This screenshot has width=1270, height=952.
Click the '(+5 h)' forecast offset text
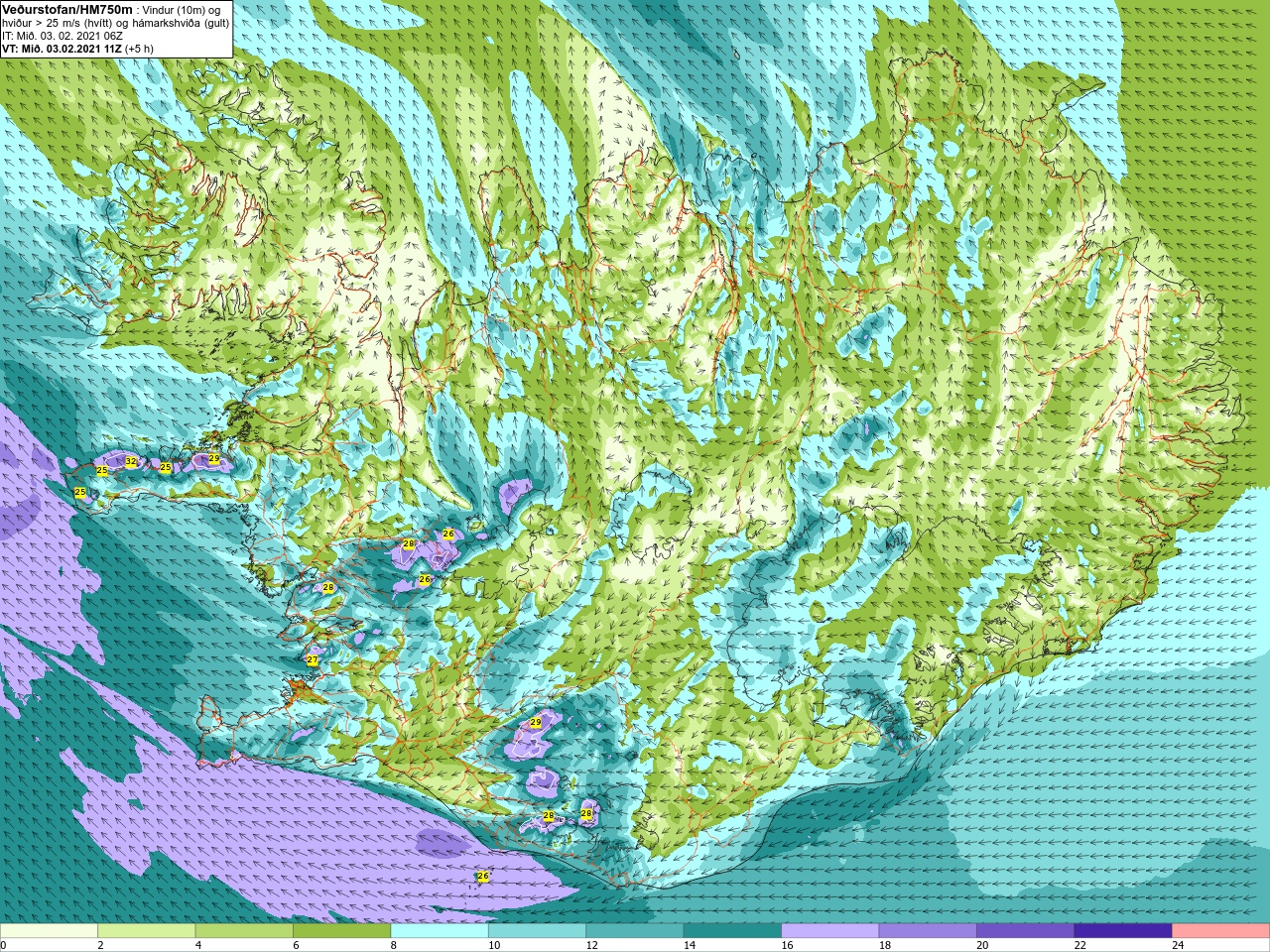(x=140, y=49)
